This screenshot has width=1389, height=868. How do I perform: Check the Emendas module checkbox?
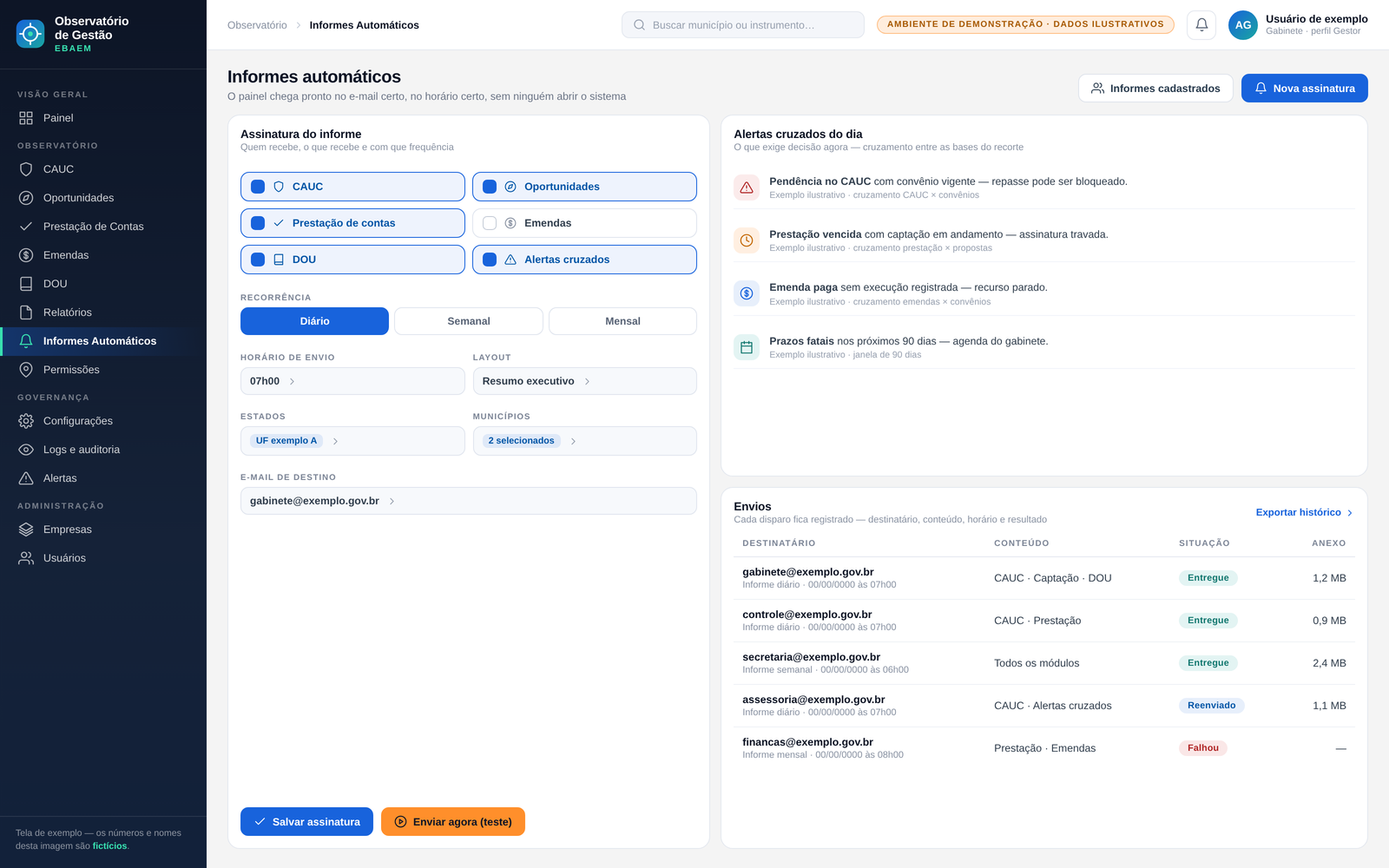click(x=490, y=223)
